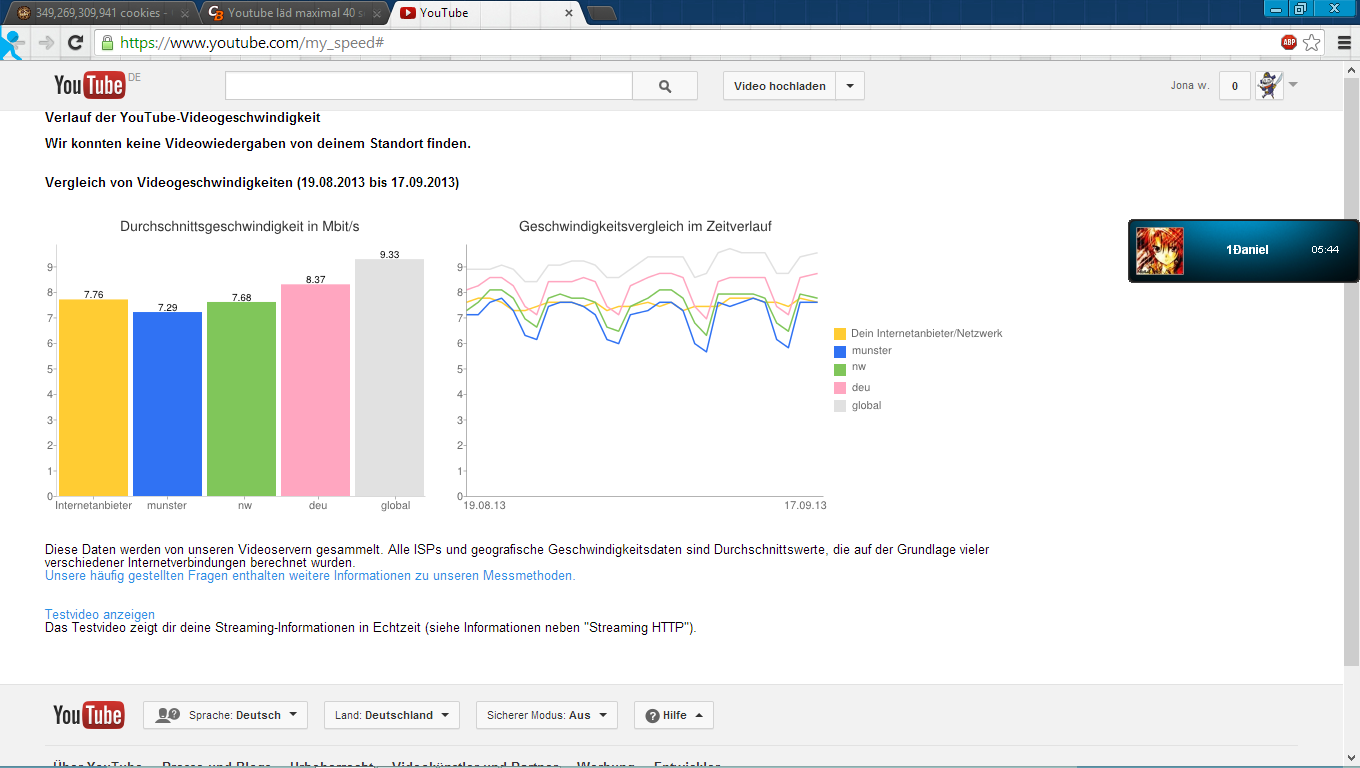Click the grey global bar in chart
1360x768 pixels.
pyautogui.click(x=389, y=378)
